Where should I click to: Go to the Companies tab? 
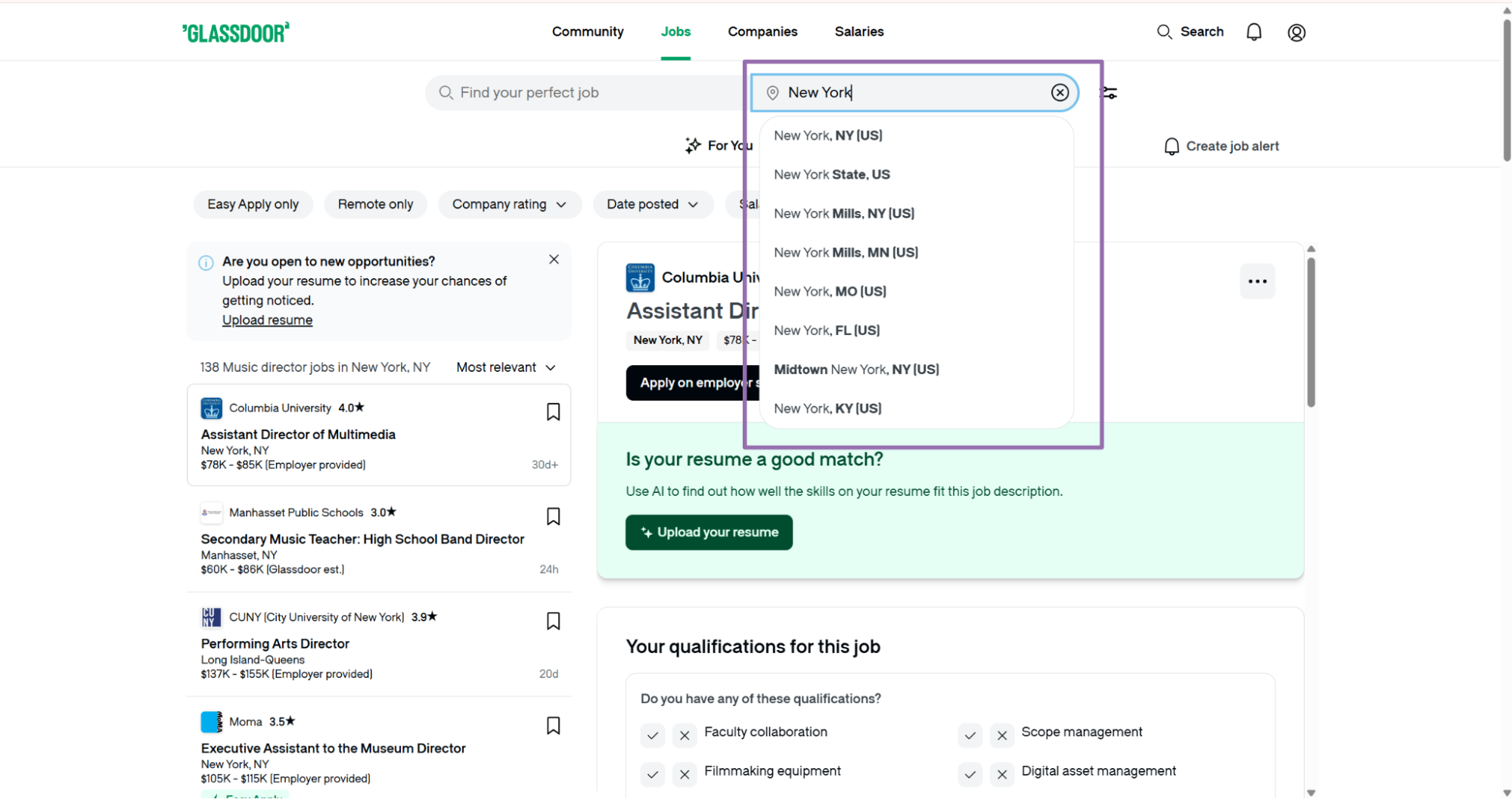762,32
